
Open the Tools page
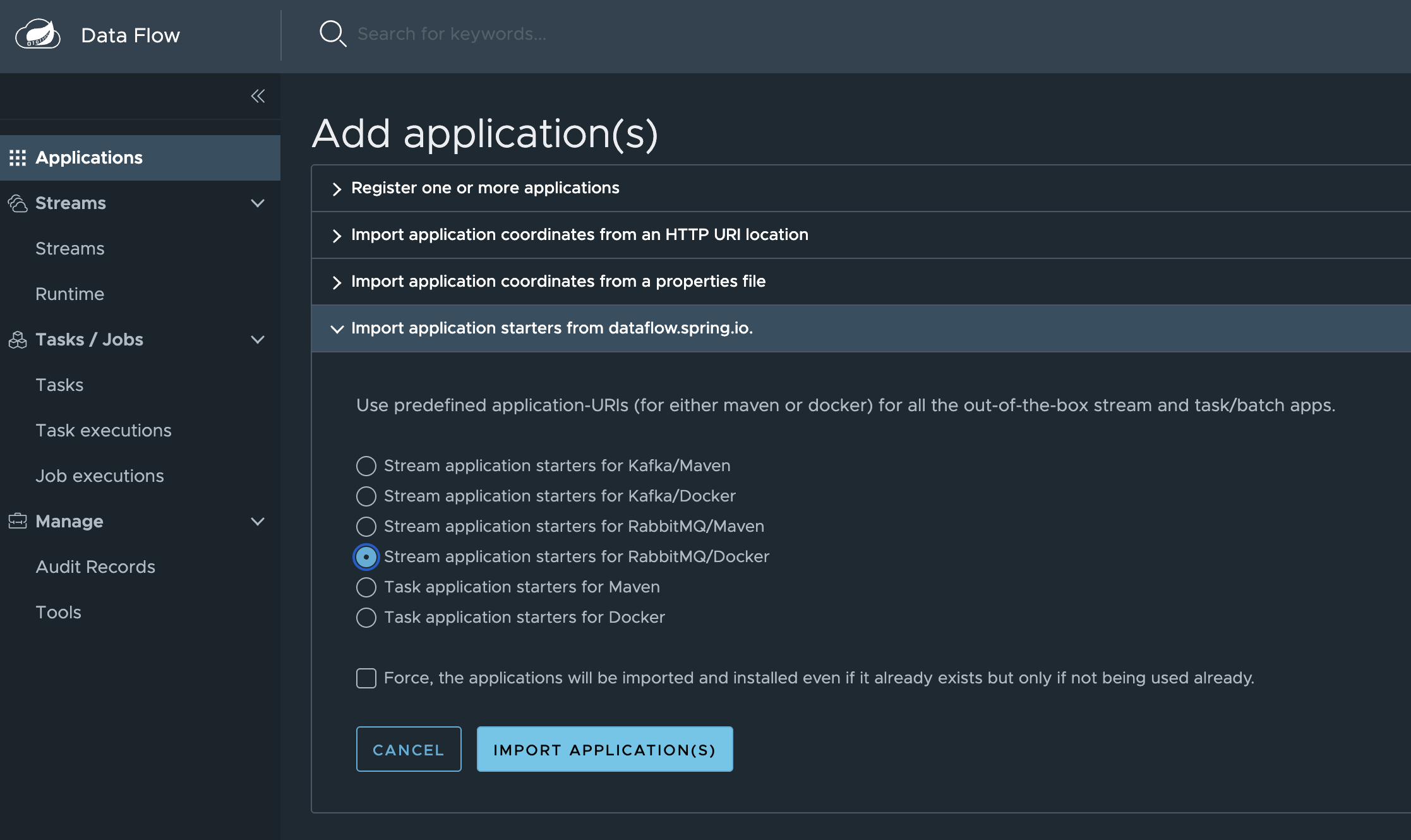pyautogui.click(x=59, y=613)
